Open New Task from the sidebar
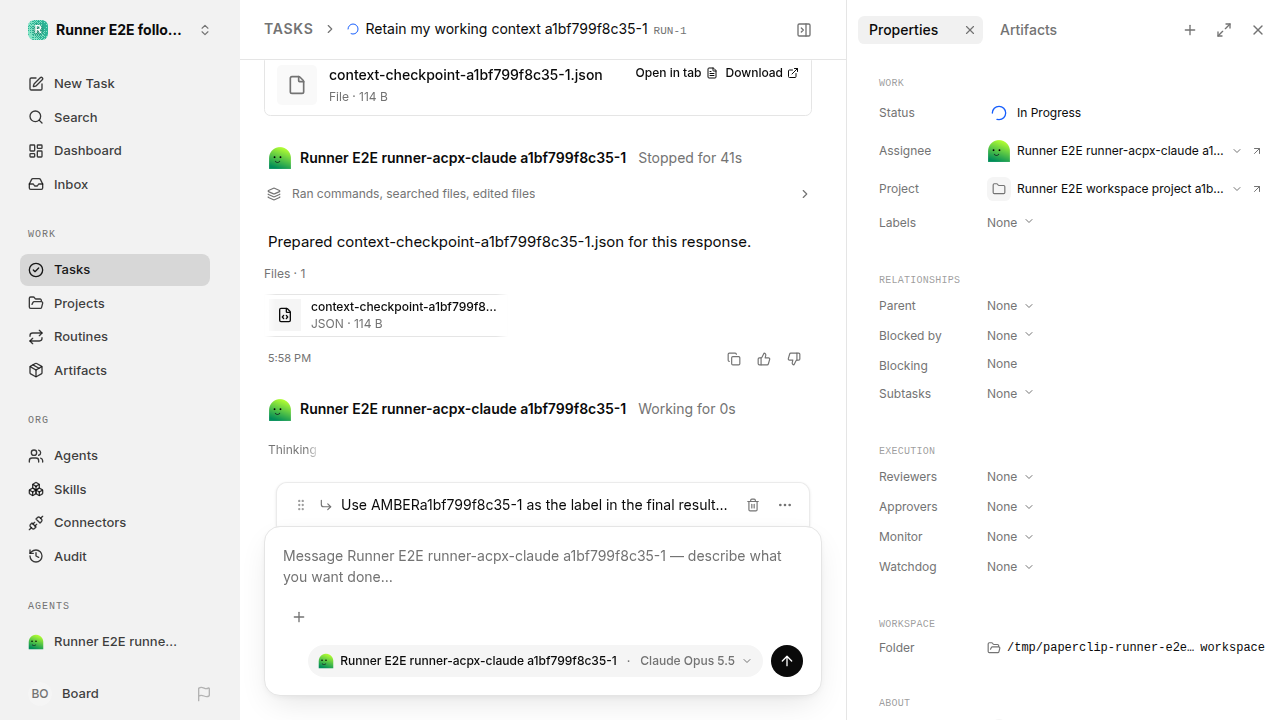Screen dimensions: 1280x720 point(115,84)
